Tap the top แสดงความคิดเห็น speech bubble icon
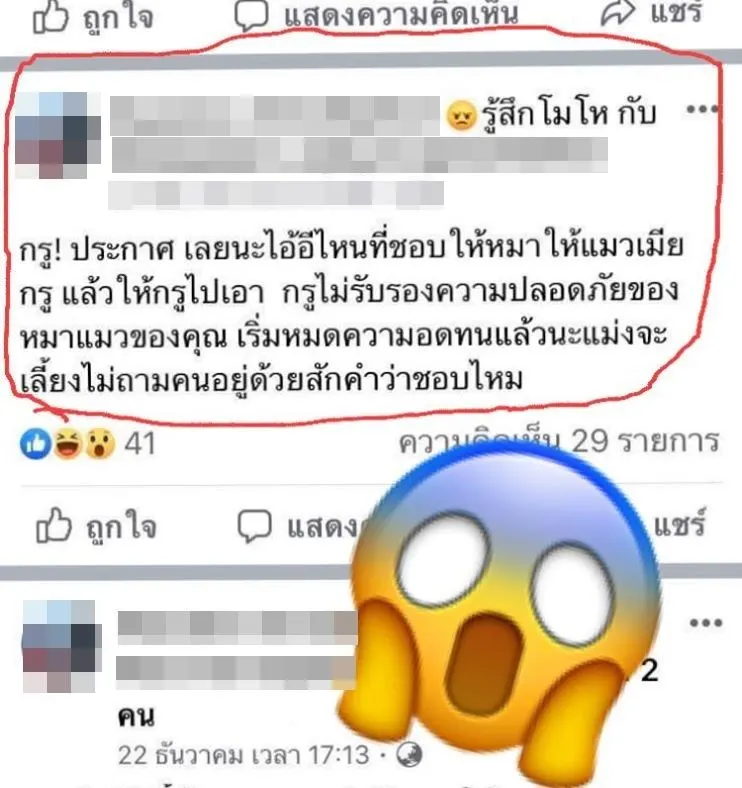The image size is (742, 788). [251, 15]
